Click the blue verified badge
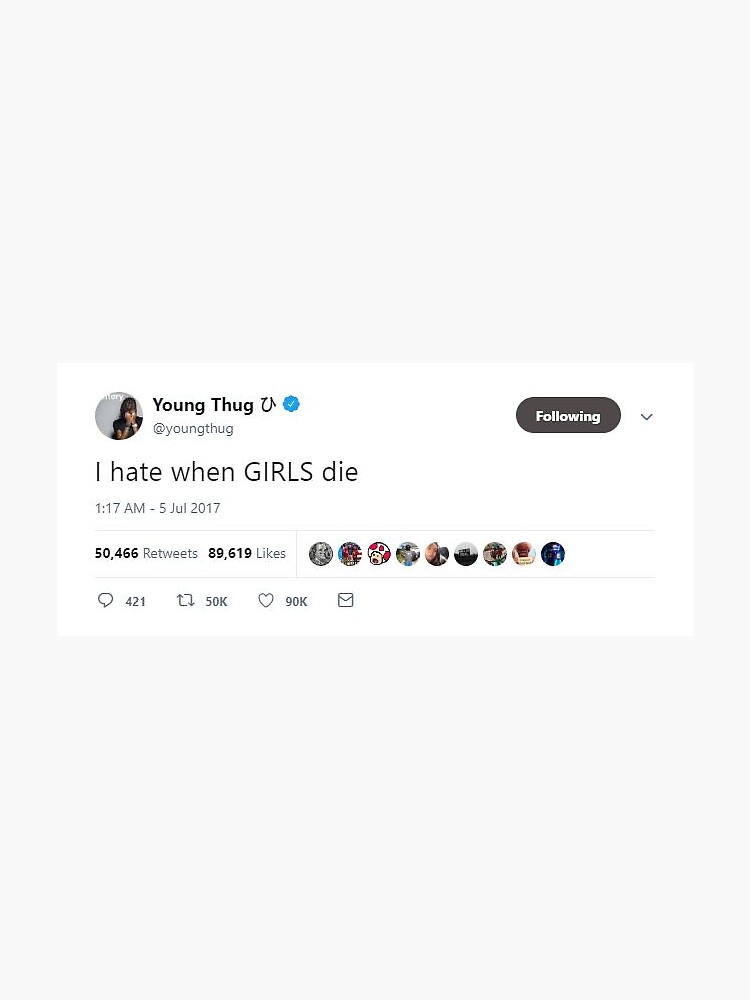 click(291, 404)
